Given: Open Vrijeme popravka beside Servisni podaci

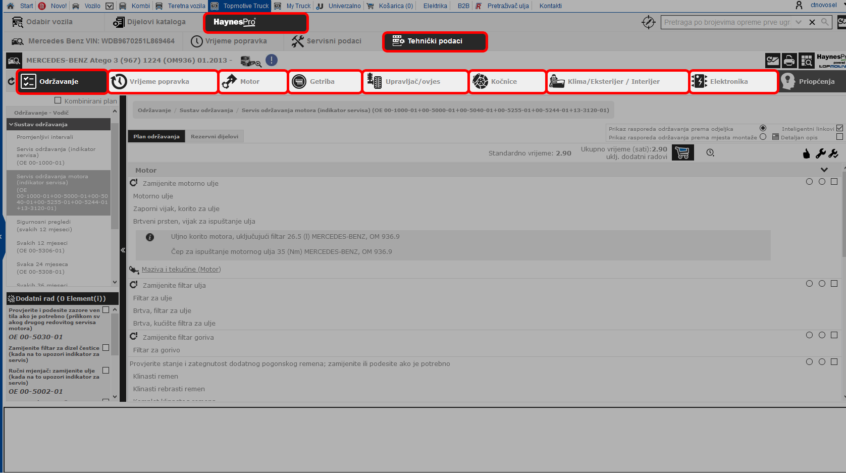Looking at the screenshot, I should pos(229,41).
